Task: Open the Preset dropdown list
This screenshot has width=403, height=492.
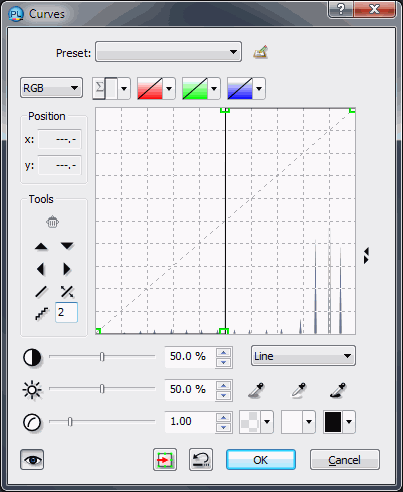Action: coord(168,52)
